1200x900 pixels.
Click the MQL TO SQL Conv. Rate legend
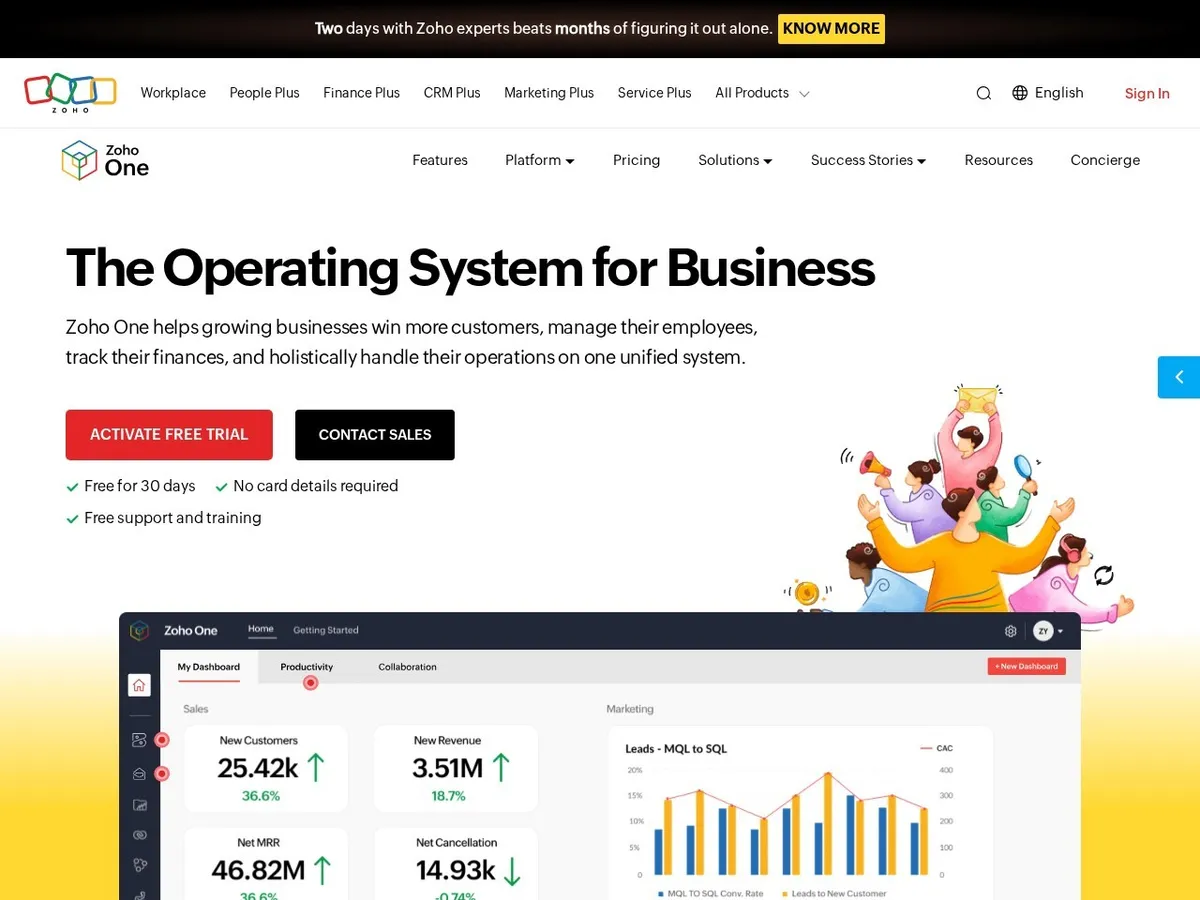[x=709, y=893]
